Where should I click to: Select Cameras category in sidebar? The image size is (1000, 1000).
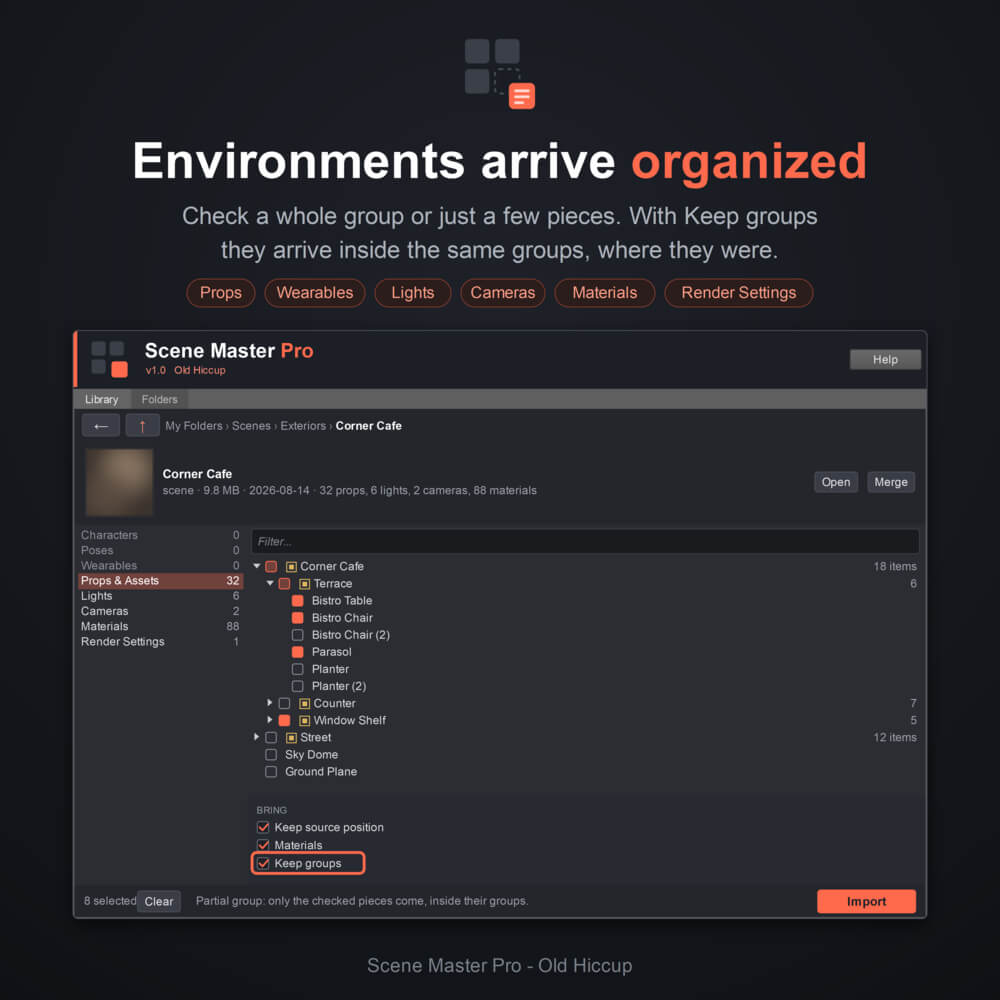[160, 612]
